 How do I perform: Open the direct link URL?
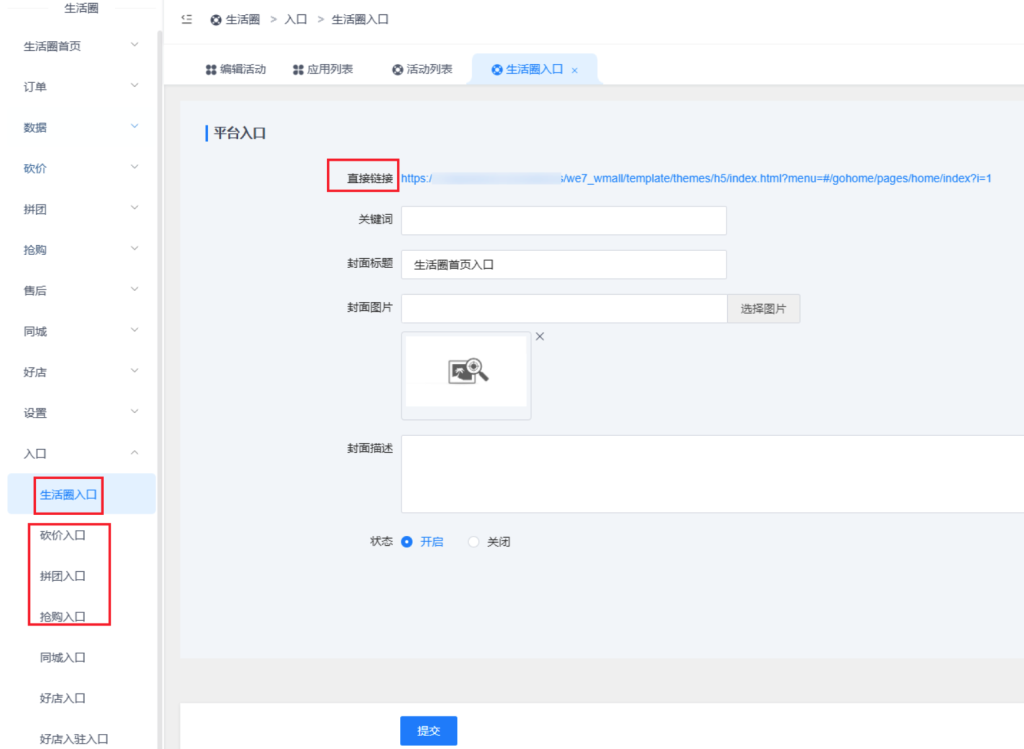pos(696,178)
